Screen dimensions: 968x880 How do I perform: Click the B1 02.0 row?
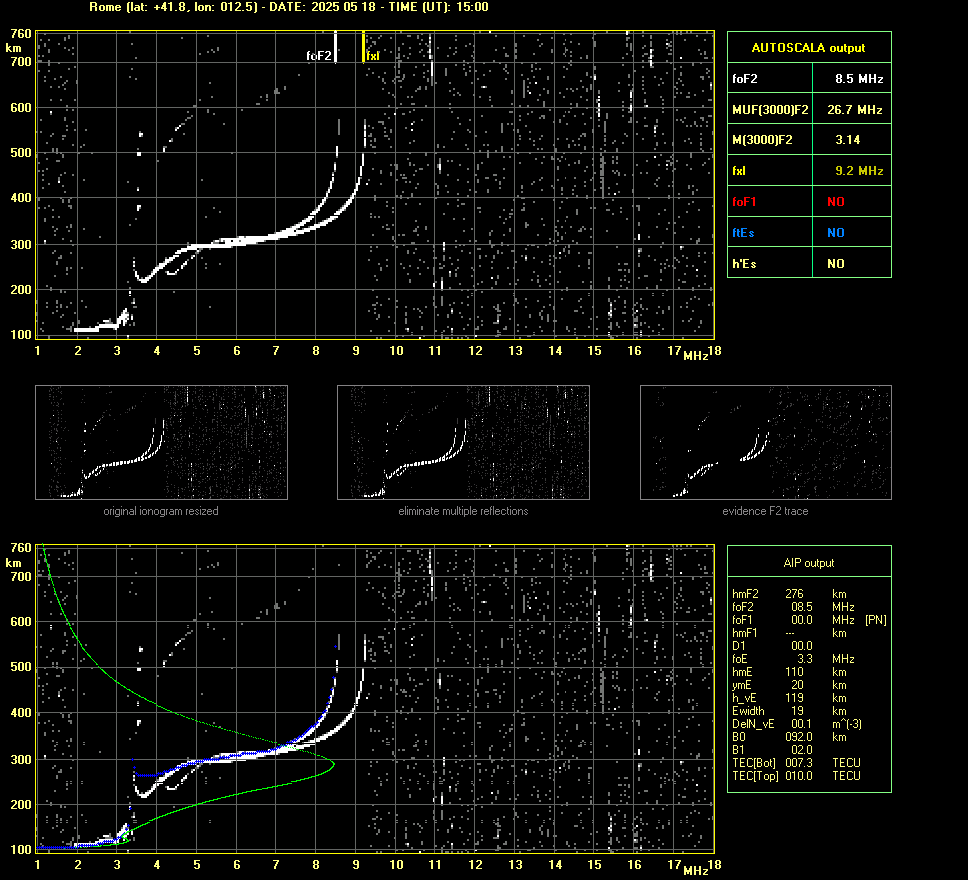coord(772,749)
